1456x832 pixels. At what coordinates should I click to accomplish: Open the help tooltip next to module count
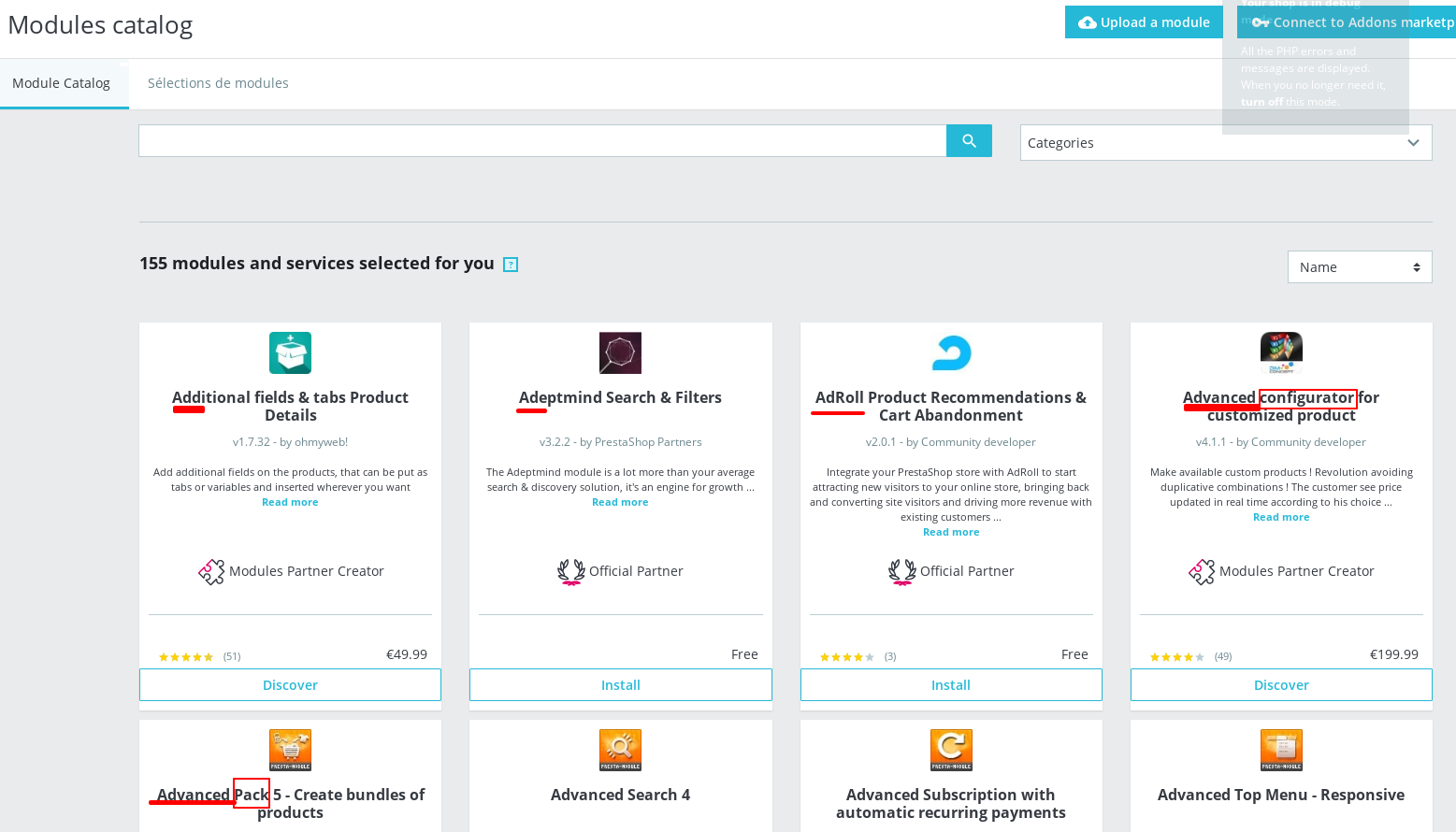click(x=511, y=265)
